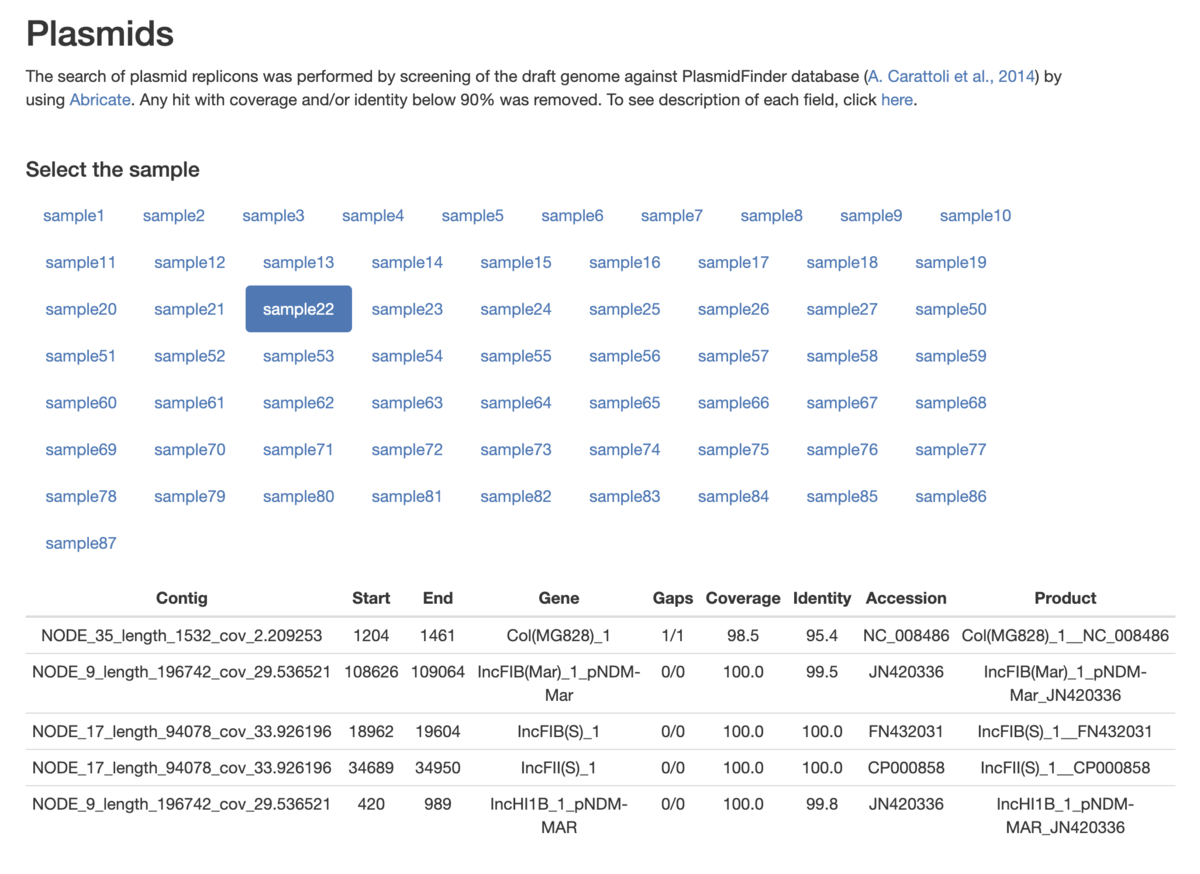Select the sample4 tab
The width and height of the screenshot is (1200, 874).
pyautogui.click(x=373, y=216)
